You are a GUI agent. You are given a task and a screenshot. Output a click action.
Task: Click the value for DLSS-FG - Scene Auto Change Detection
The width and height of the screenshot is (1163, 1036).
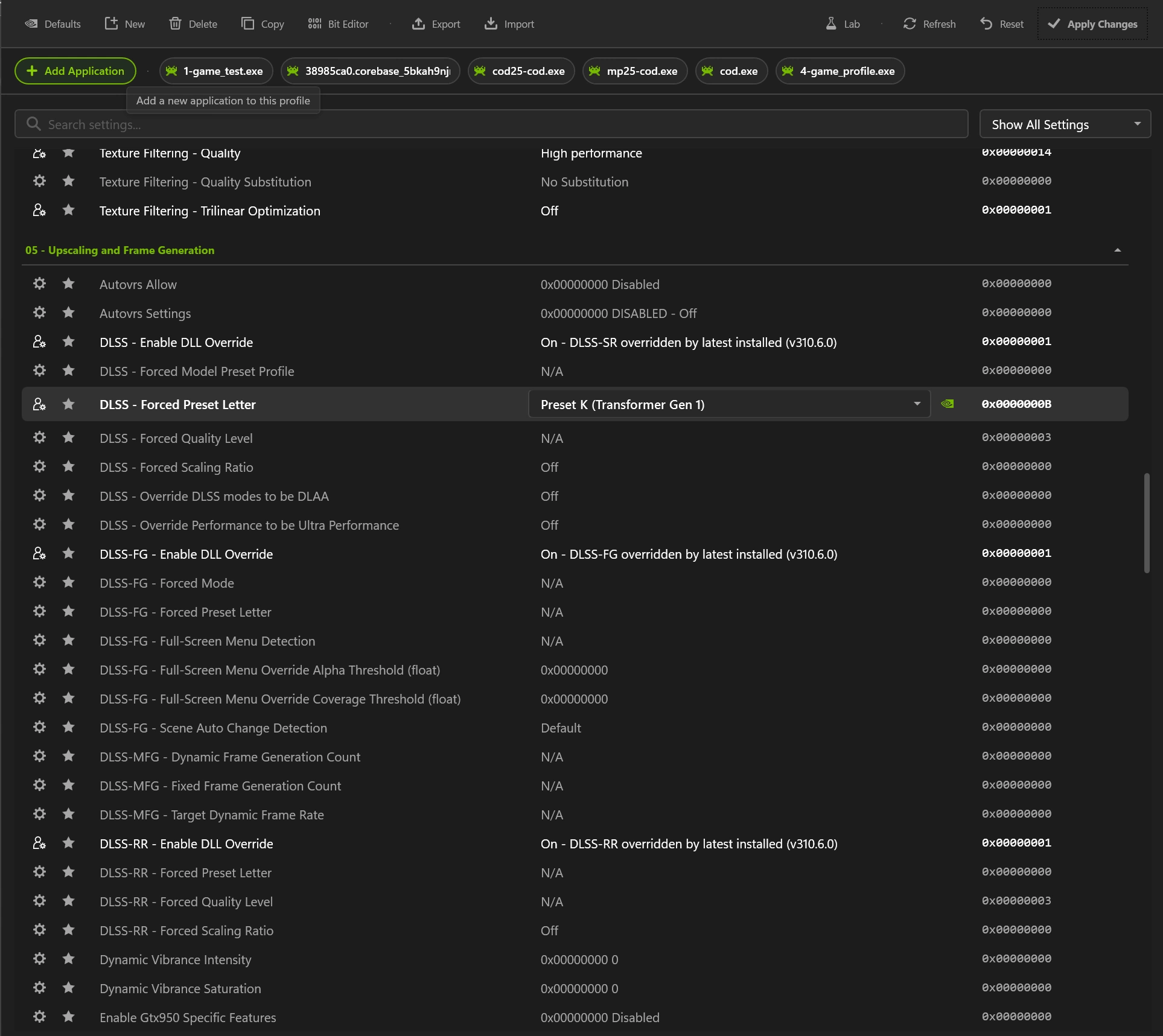pyautogui.click(x=561, y=728)
